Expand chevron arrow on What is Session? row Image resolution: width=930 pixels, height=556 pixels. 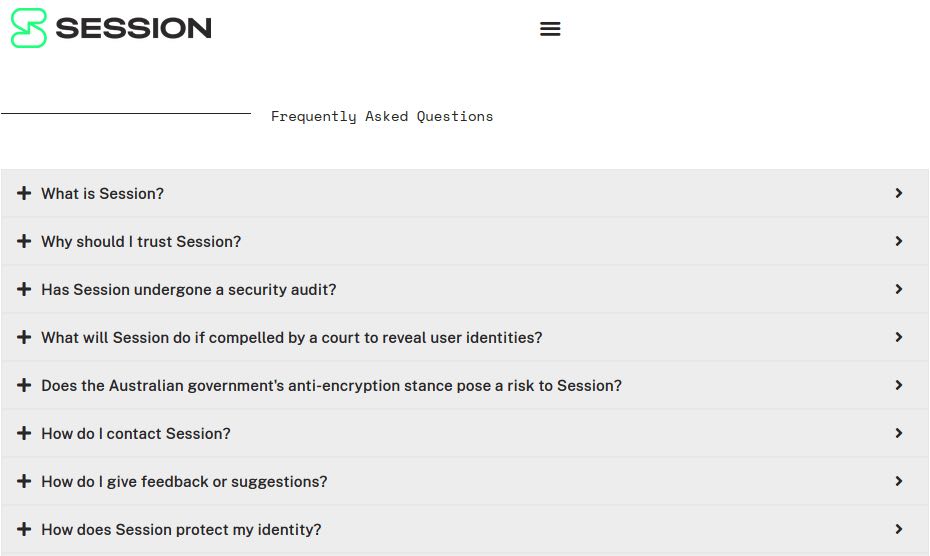tap(899, 193)
